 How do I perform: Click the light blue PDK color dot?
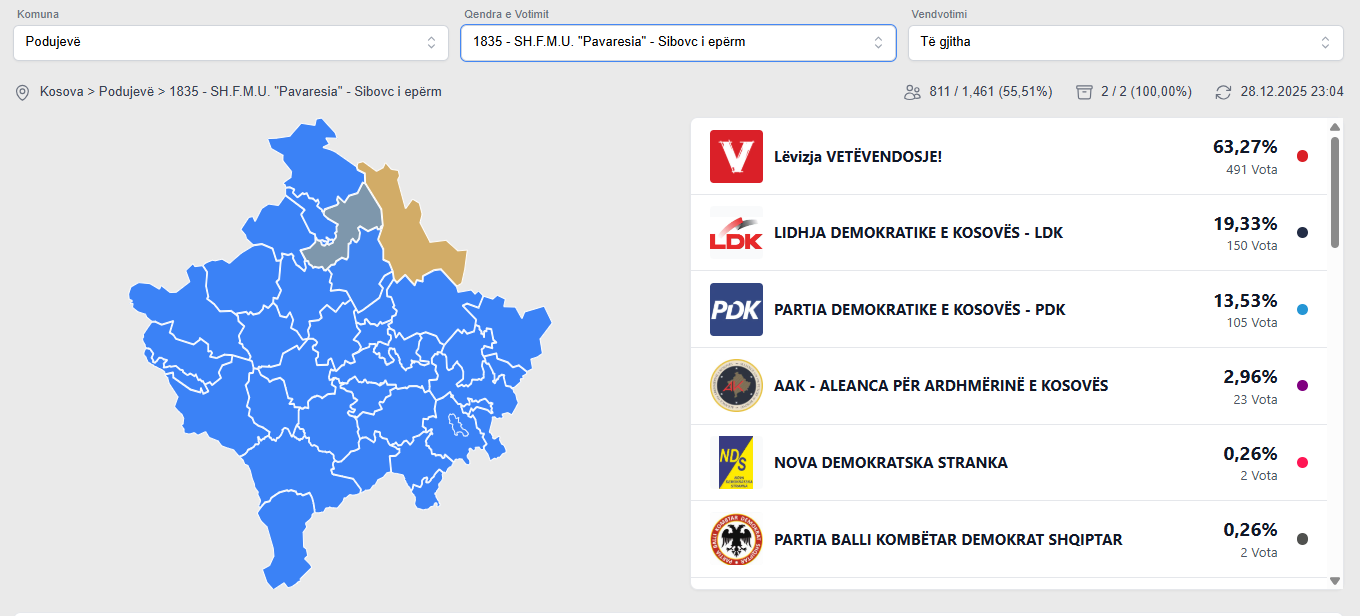(1302, 310)
